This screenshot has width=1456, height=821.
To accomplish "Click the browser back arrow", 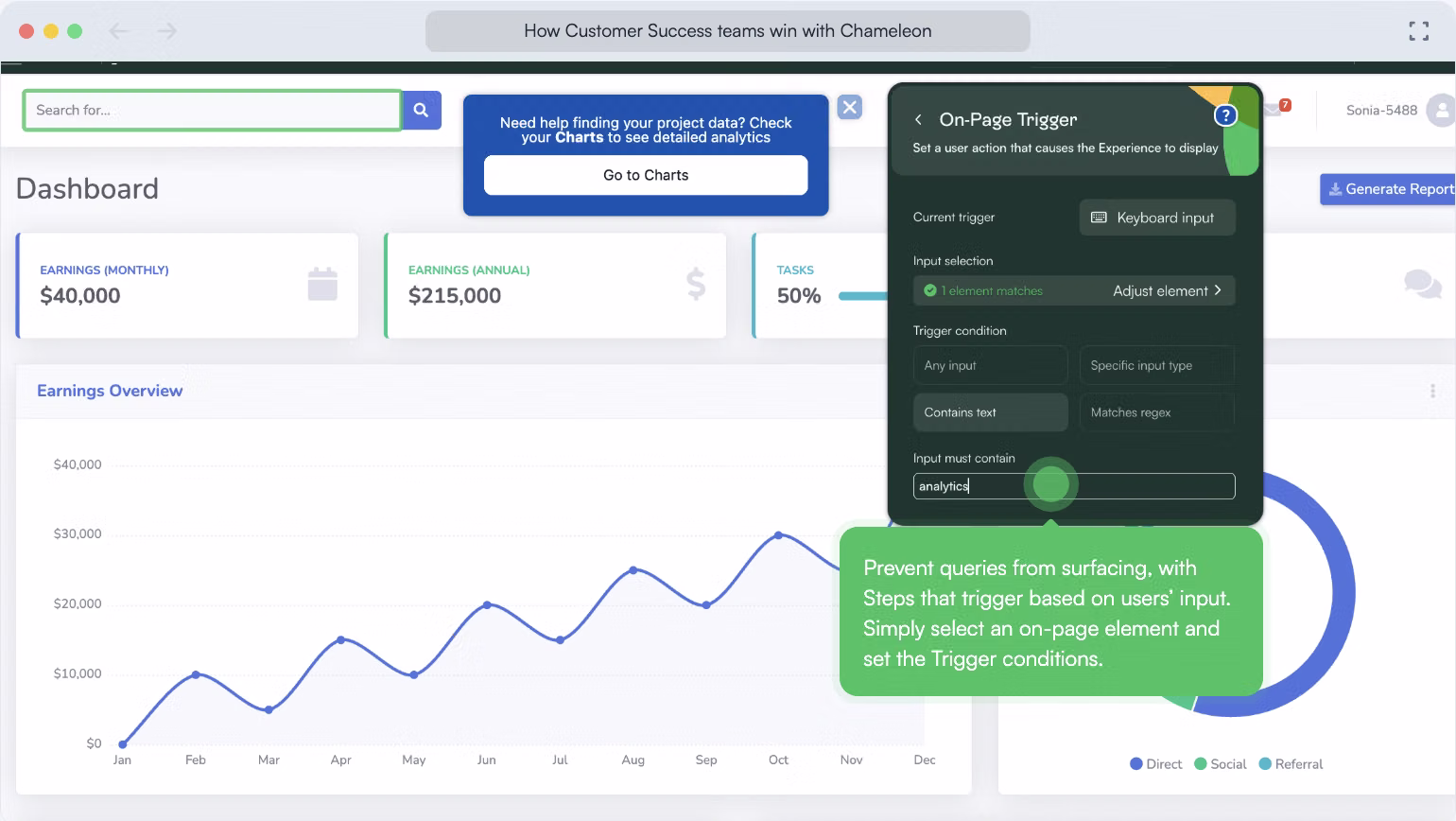I will click(119, 31).
